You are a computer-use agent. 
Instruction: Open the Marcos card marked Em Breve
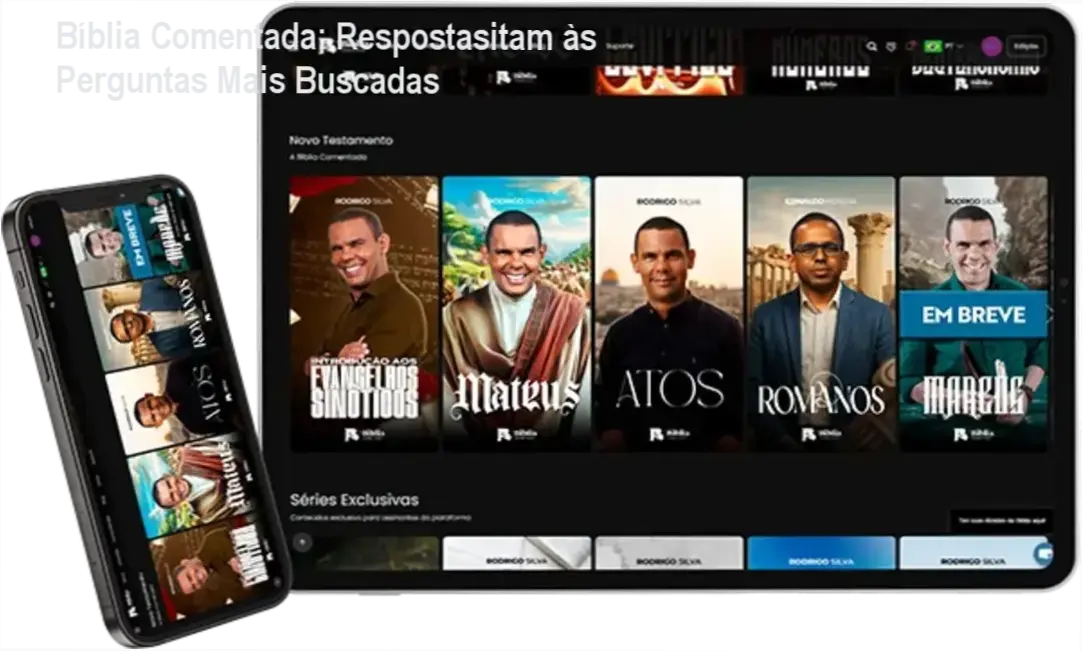click(974, 314)
